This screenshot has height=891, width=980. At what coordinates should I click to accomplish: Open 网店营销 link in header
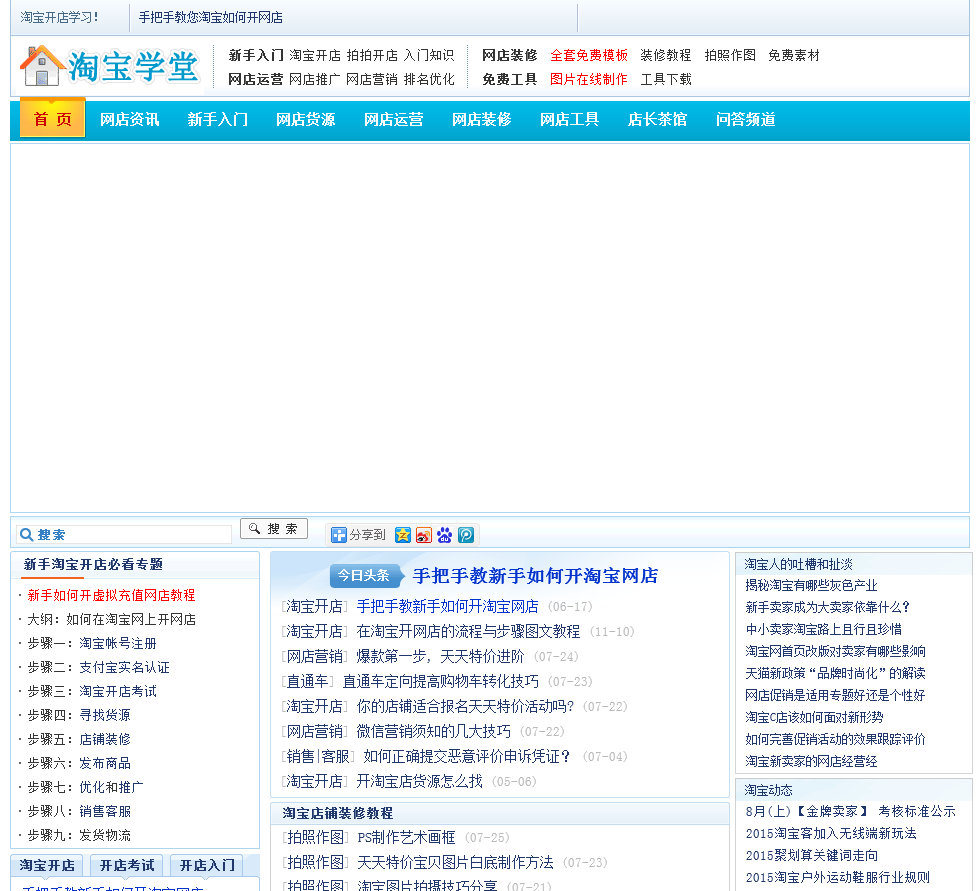click(372, 79)
